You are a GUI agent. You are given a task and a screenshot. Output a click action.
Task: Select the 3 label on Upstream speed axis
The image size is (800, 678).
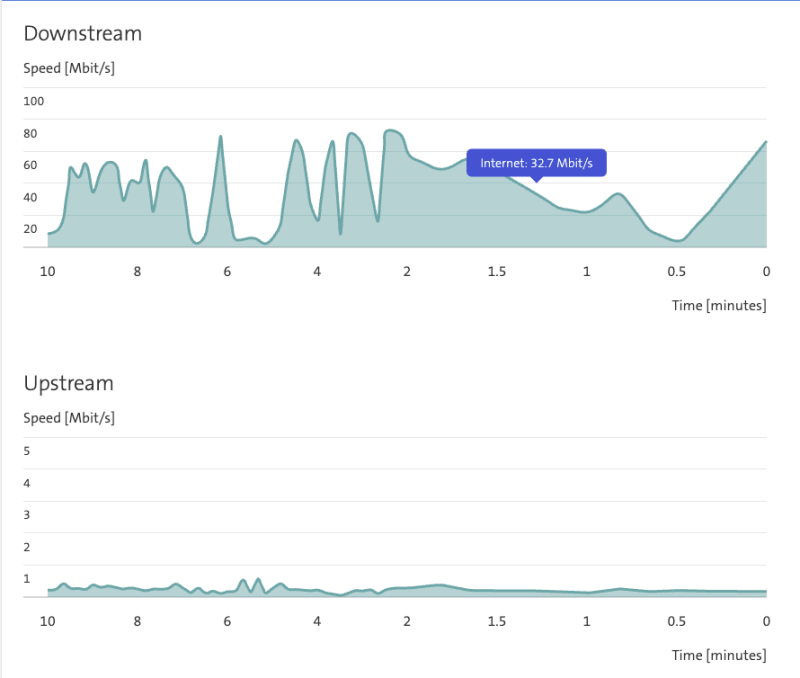click(x=27, y=515)
